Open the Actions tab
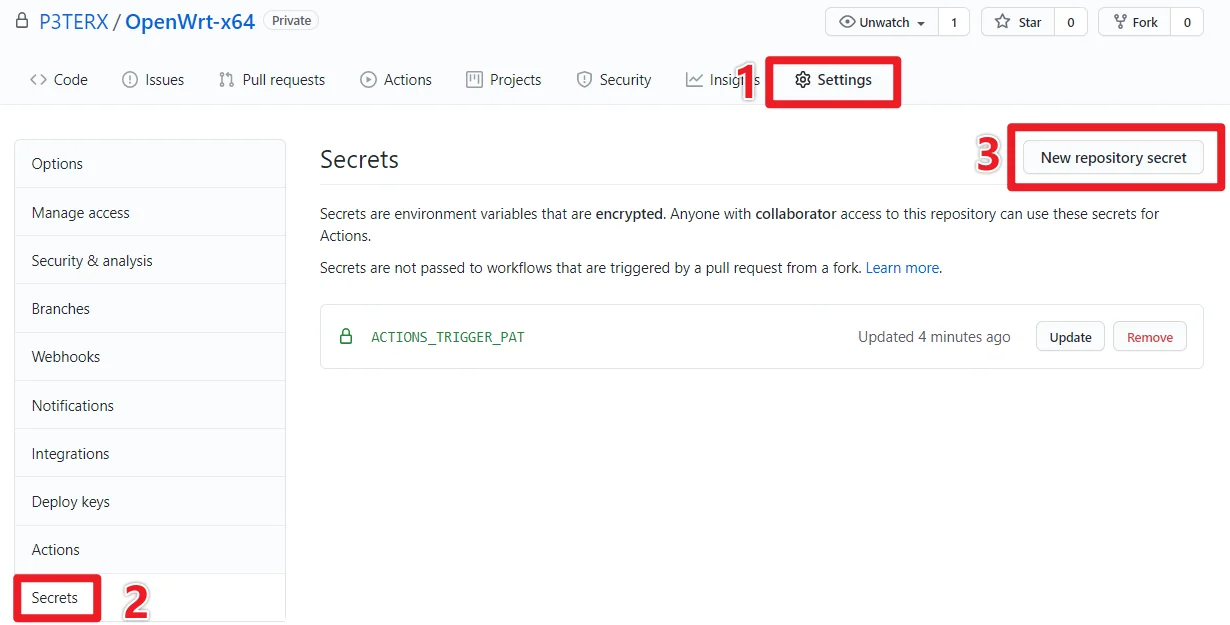This screenshot has height=625, width=1230. 396,80
